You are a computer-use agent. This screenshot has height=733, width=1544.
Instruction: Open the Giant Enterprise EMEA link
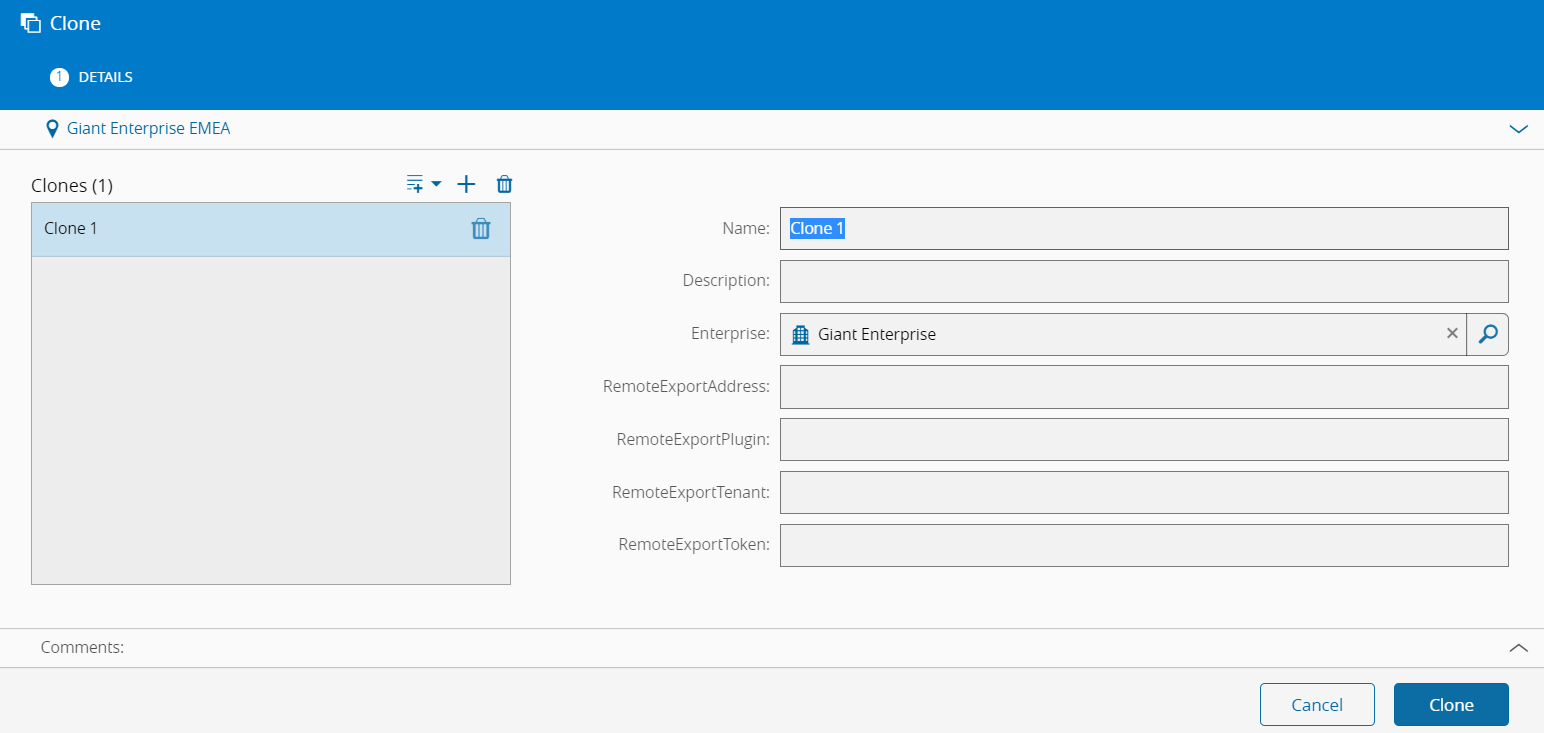pos(148,129)
